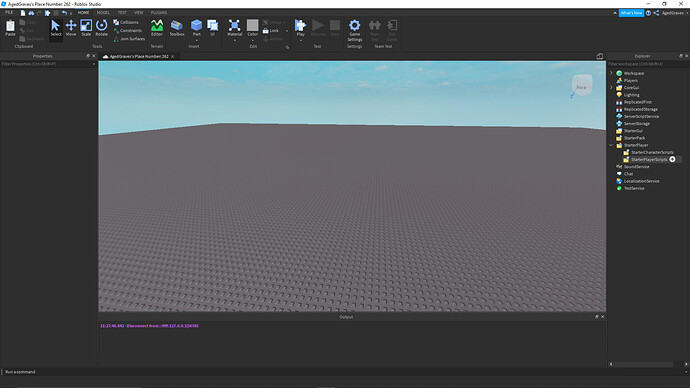Click the undo arrow in quick access bar

(64, 13)
